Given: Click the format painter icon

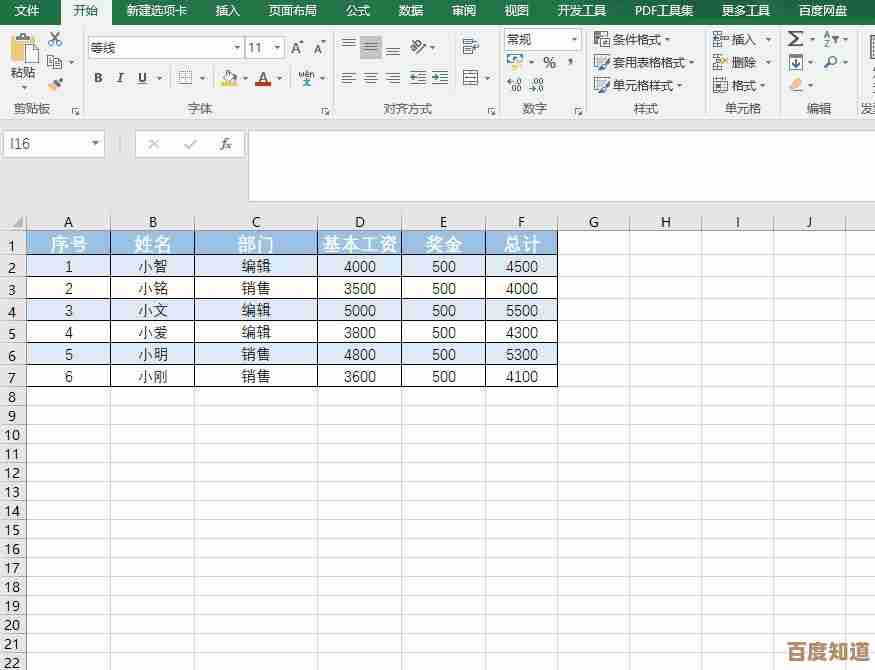Looking at the screenshot, I should pos(57,84).
